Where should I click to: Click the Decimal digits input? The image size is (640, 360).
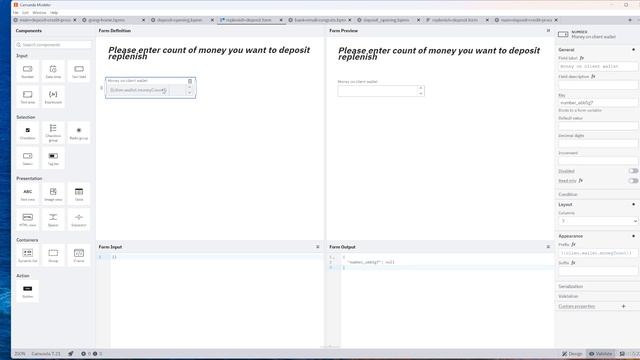pos(598,144)
